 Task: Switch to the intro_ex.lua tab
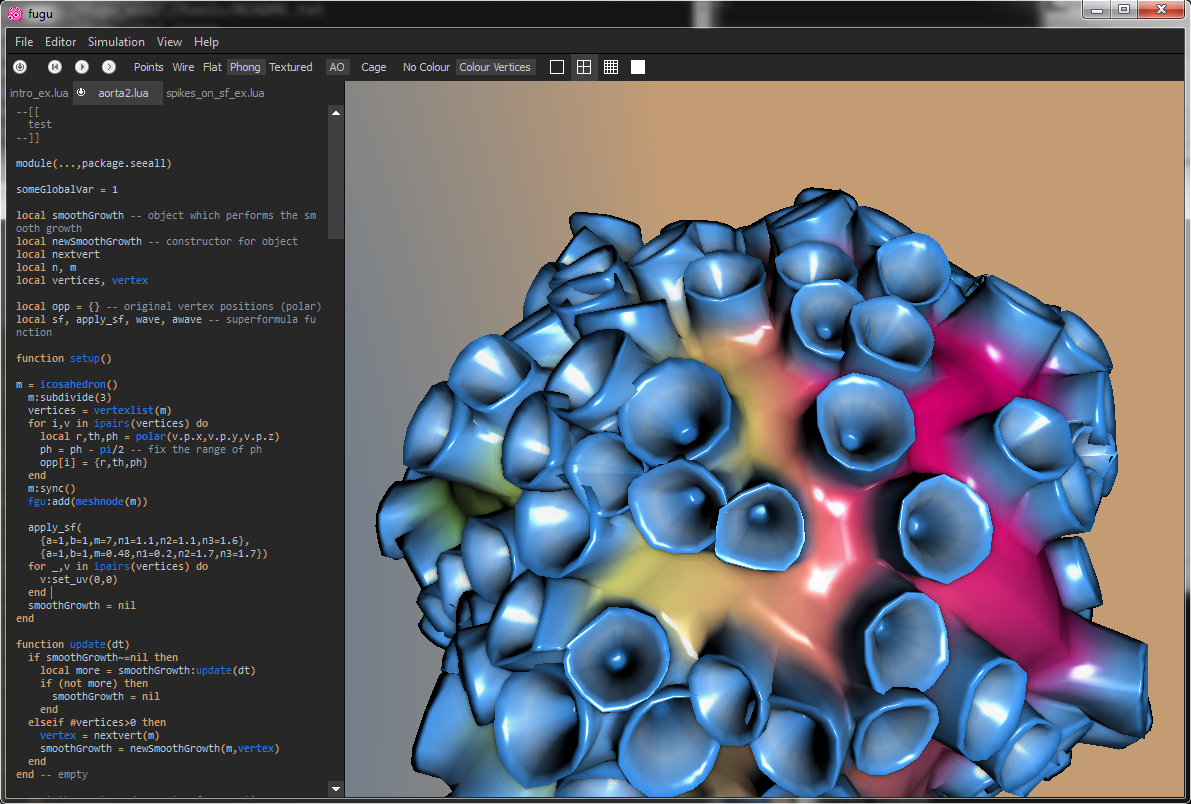tap(39, 93)
